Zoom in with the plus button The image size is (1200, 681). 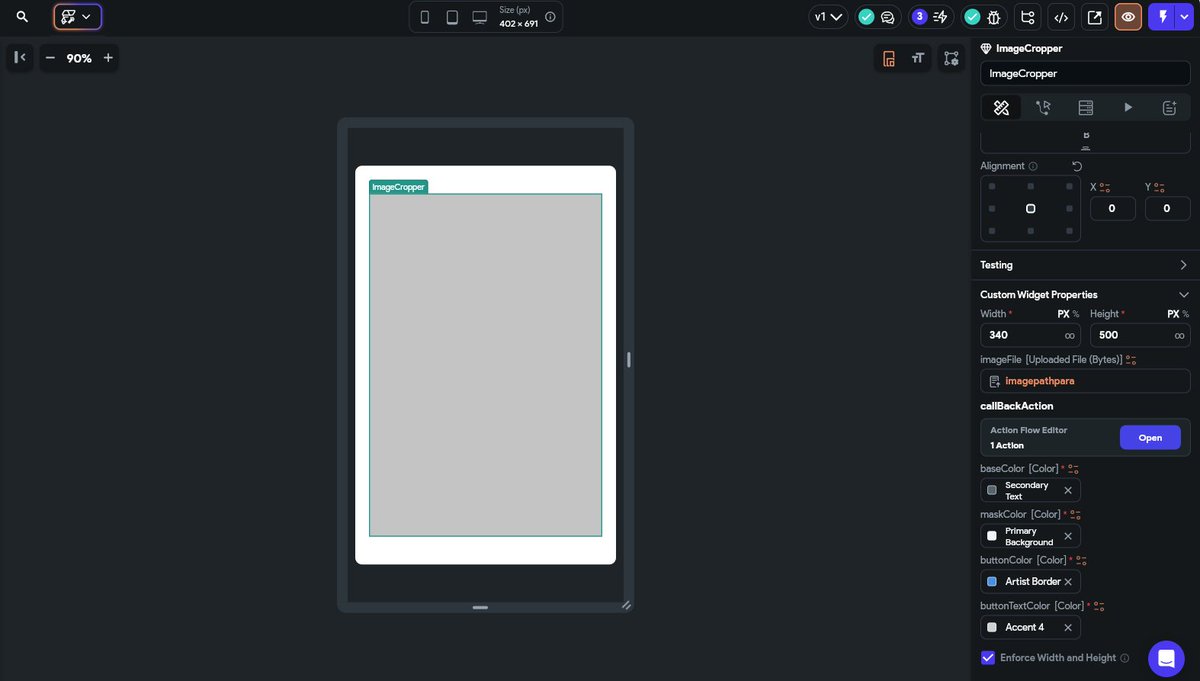tap(108, 58)
